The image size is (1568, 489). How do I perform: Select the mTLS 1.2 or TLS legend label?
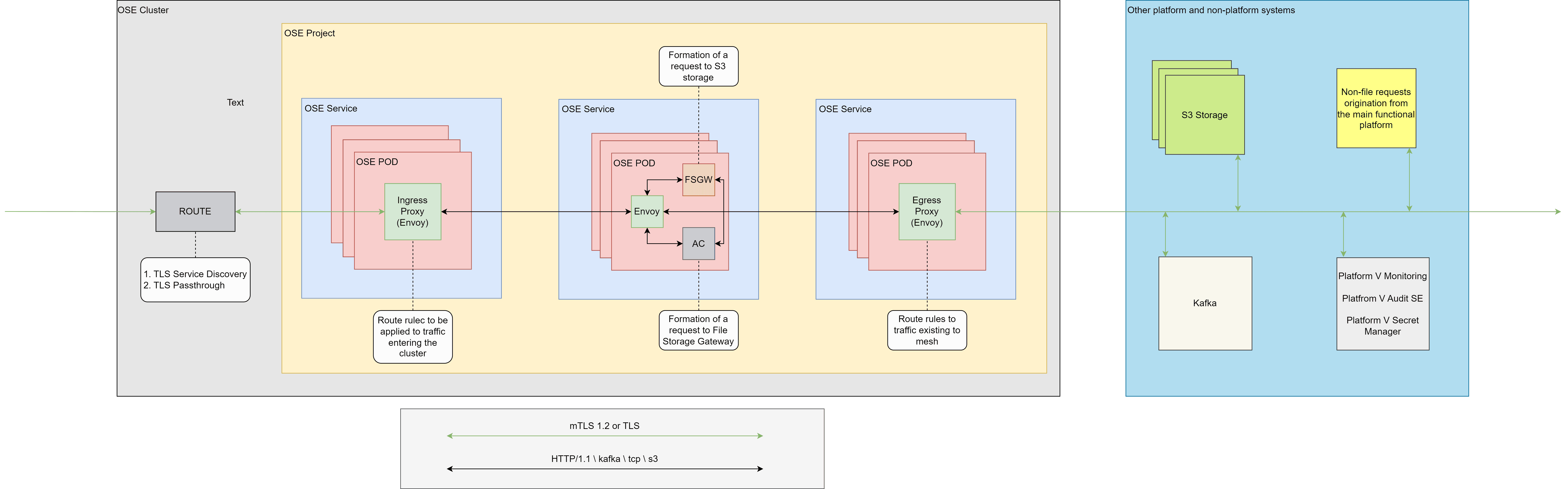click(x=604, y=426)
